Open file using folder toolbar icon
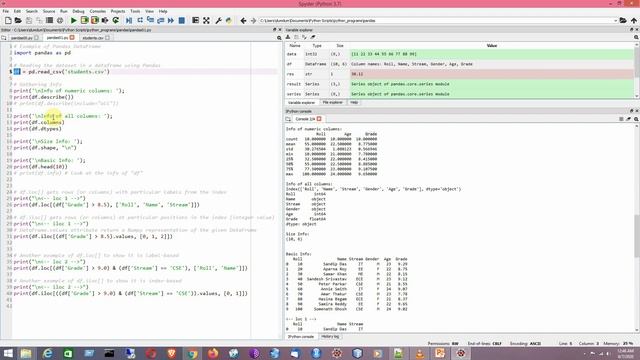 click(x=18, y=20)
